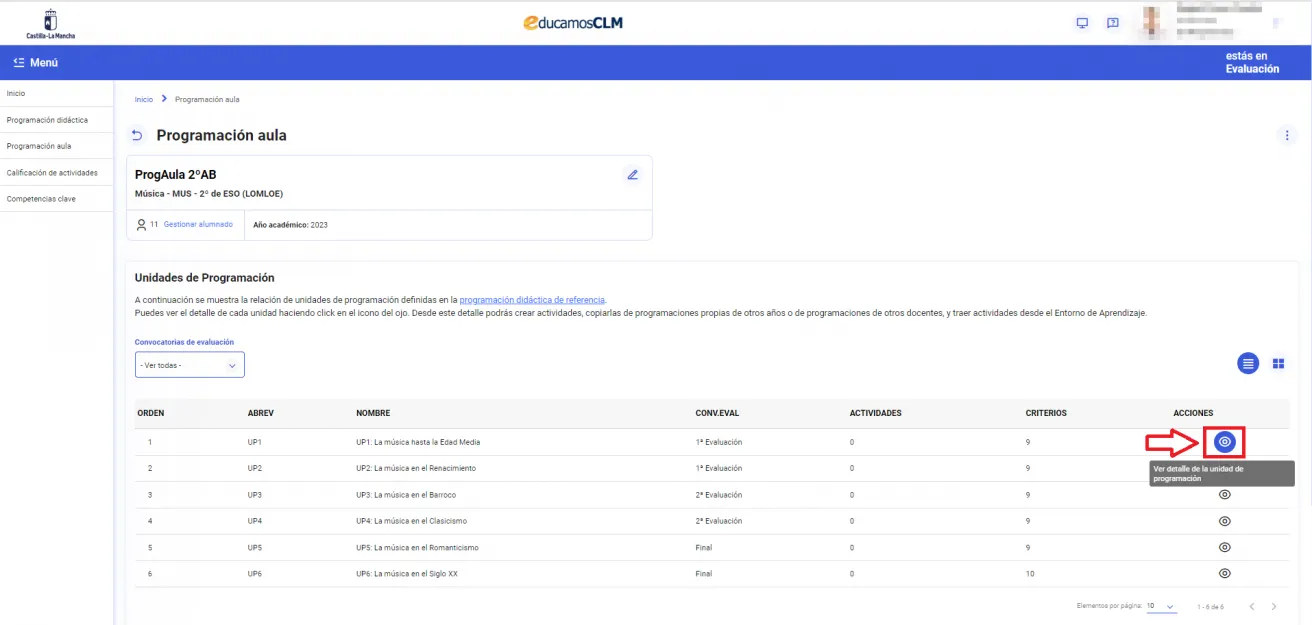
Task: Open Convocatorias de evaluación dropdown
Action: pyautogui.click(x=190, y=365)
